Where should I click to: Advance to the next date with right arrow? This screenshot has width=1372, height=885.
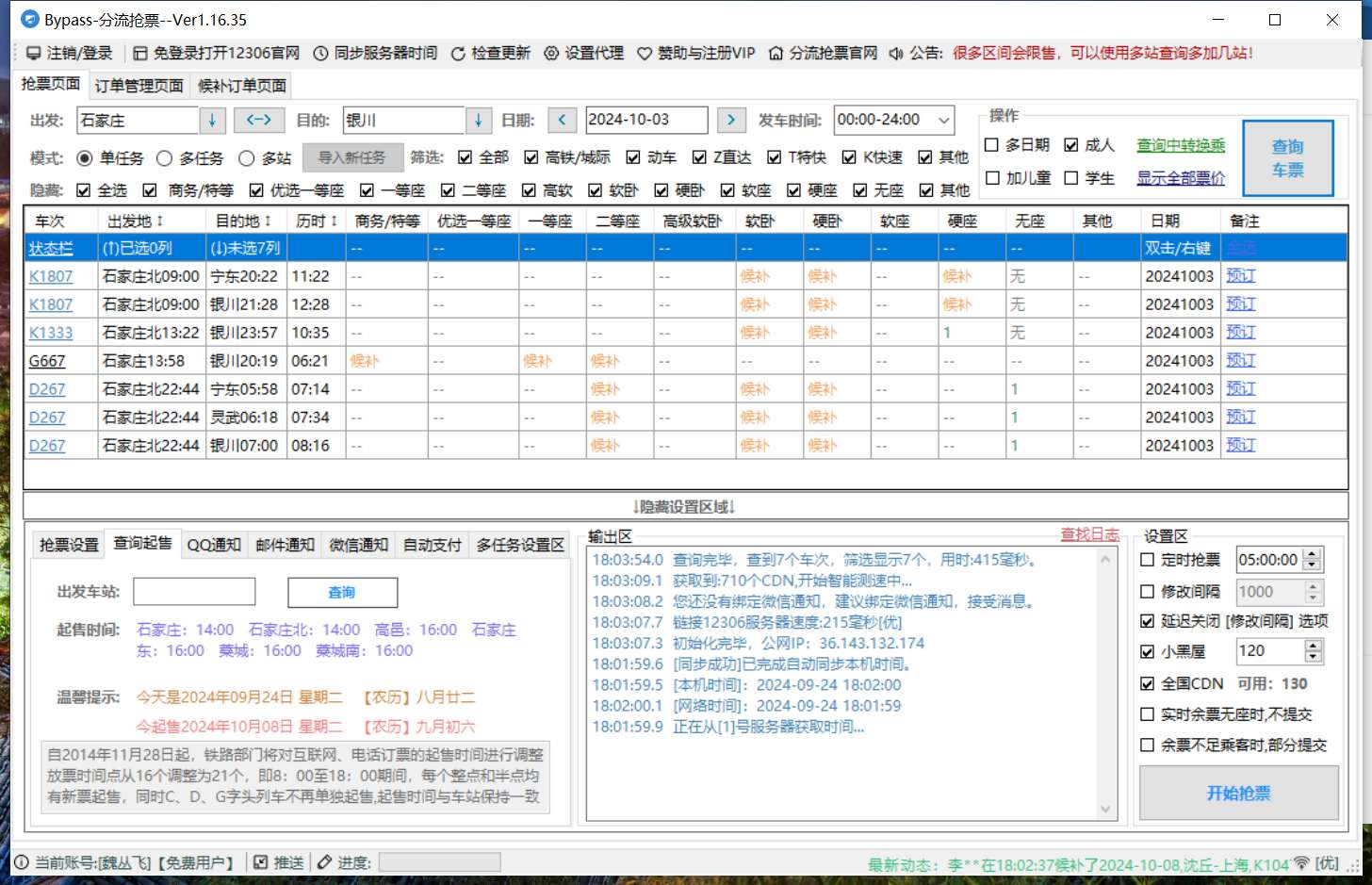(731, 120)
